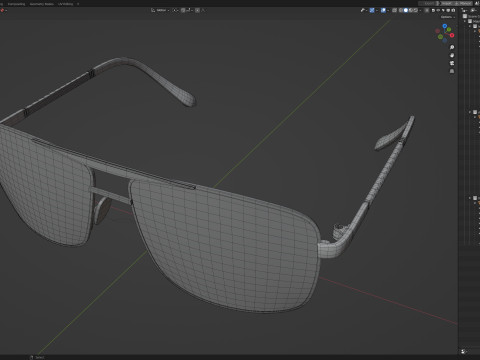Click the dim blue negative Z gizmo circle
This screenshot has height=360, width=480.
click(x=445, y=40)
